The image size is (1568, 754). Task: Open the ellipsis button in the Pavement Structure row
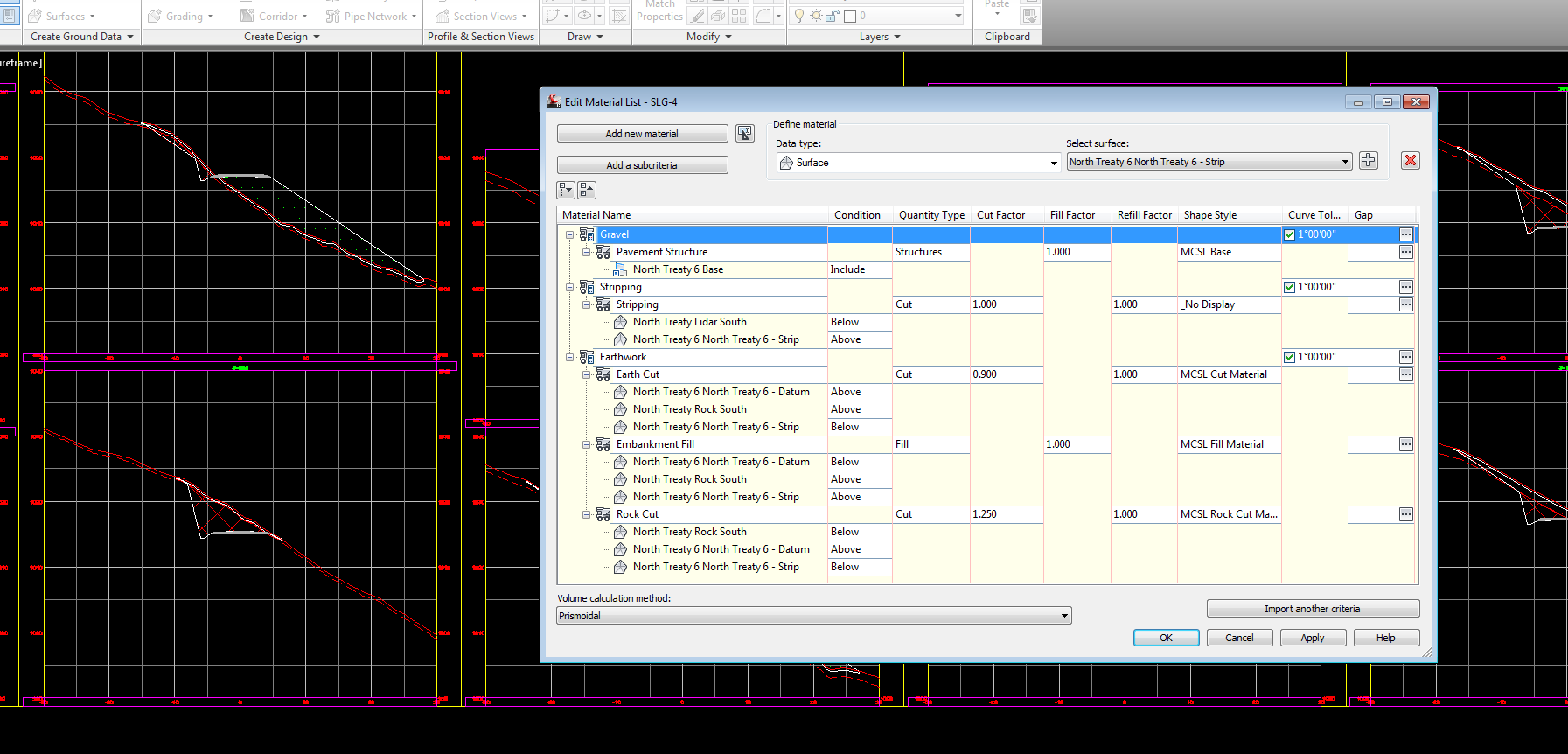[x=1406, y=252]
